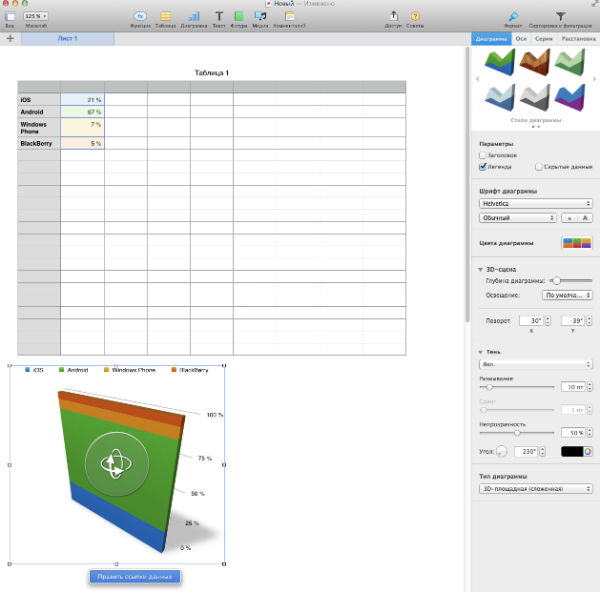Click the Chart (Диаграмма) toolbar icon
This screenshot has height=592, width=600.
(194, 16)
